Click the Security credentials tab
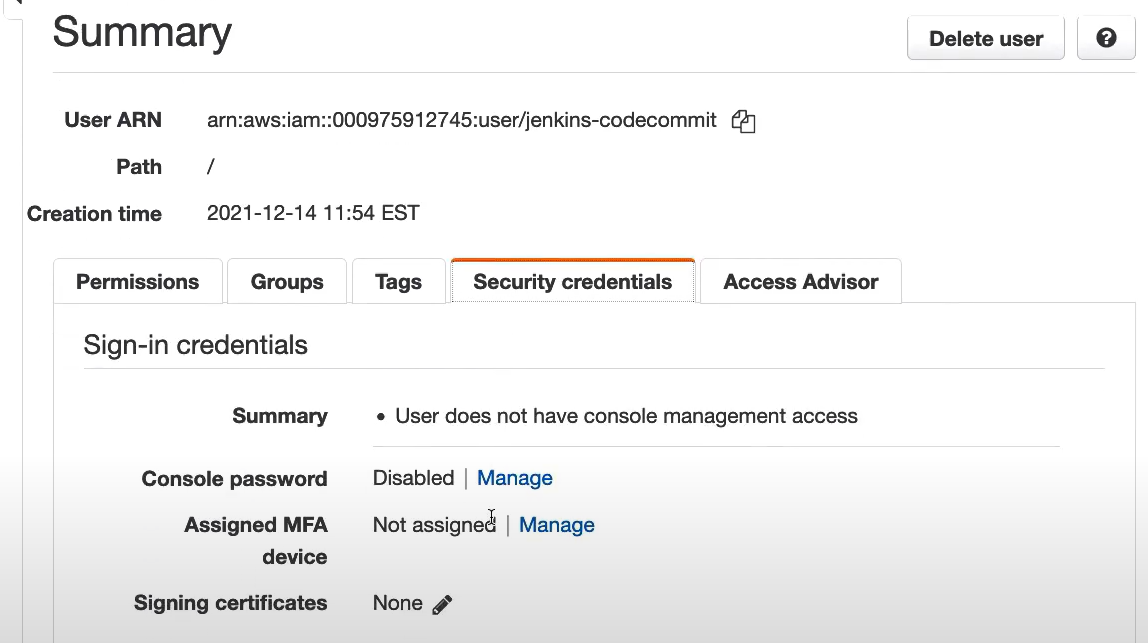Screen dimensions: 1148x643 tap(572, 282)
